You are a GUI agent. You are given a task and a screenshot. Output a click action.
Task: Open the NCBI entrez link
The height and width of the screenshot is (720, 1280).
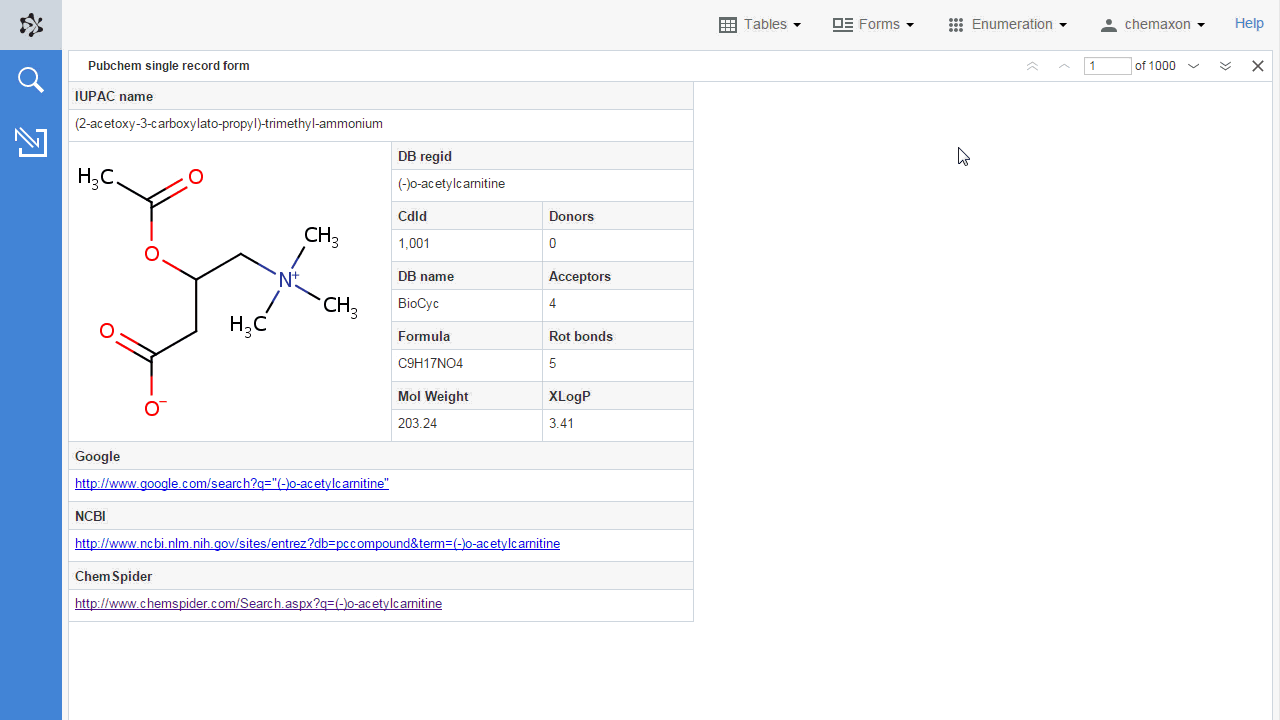coord(317,544)
